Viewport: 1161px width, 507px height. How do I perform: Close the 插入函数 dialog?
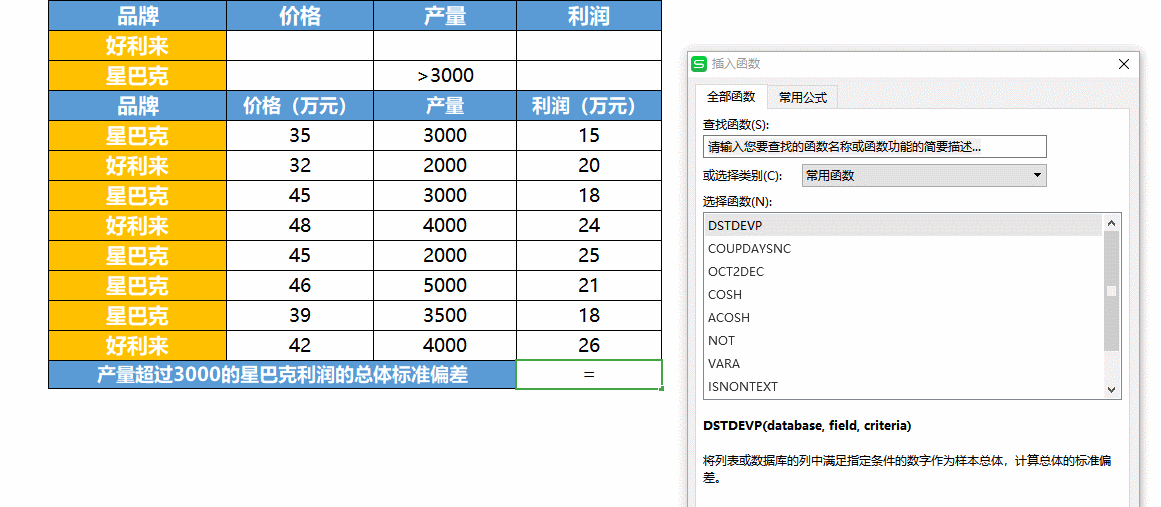(x=1124, y=64)
